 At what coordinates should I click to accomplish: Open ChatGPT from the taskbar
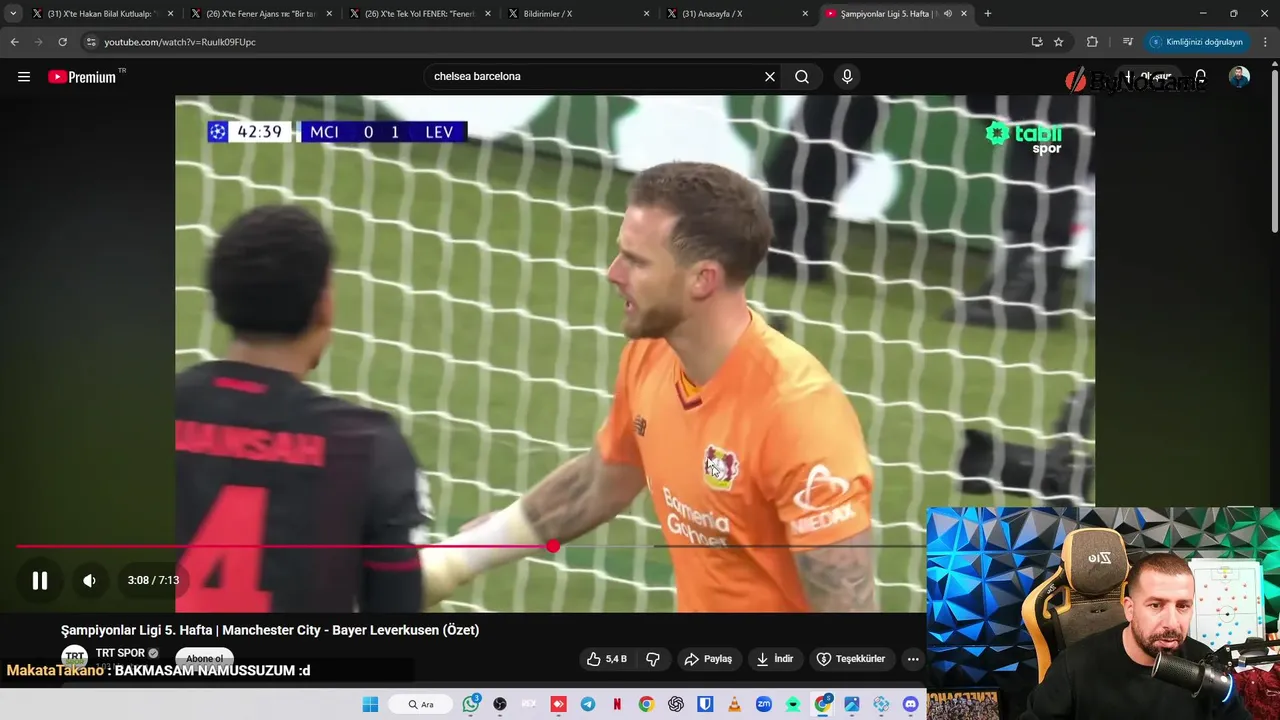click(x=676, y=704)
